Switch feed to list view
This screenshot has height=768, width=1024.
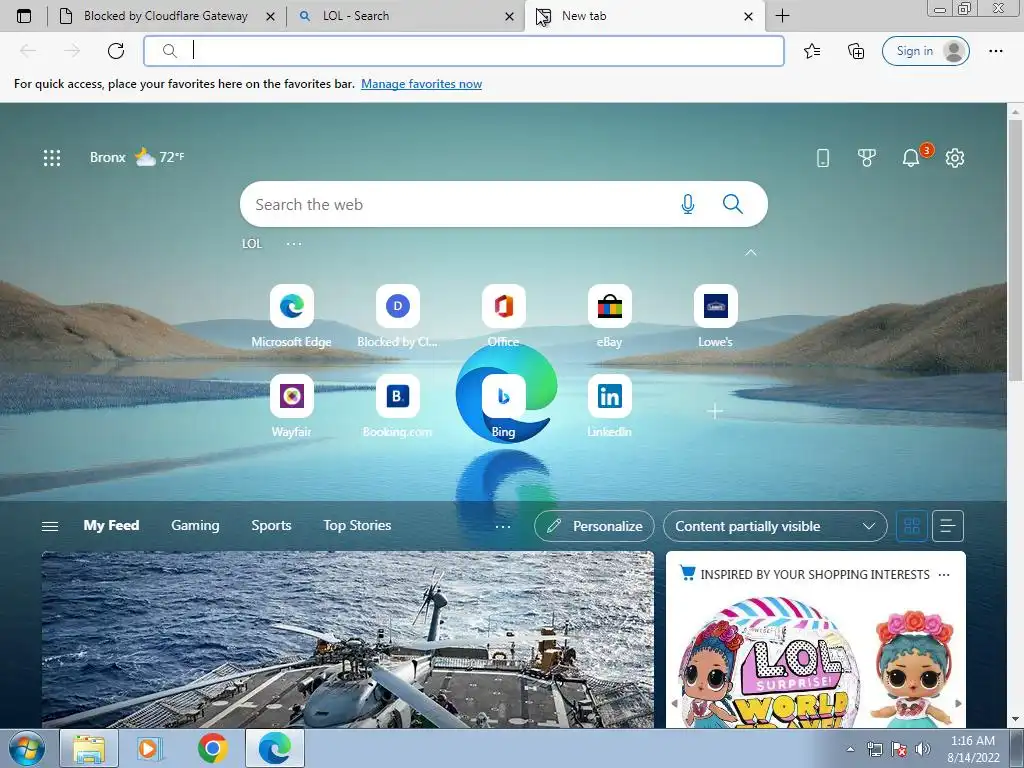pos(948,526)
